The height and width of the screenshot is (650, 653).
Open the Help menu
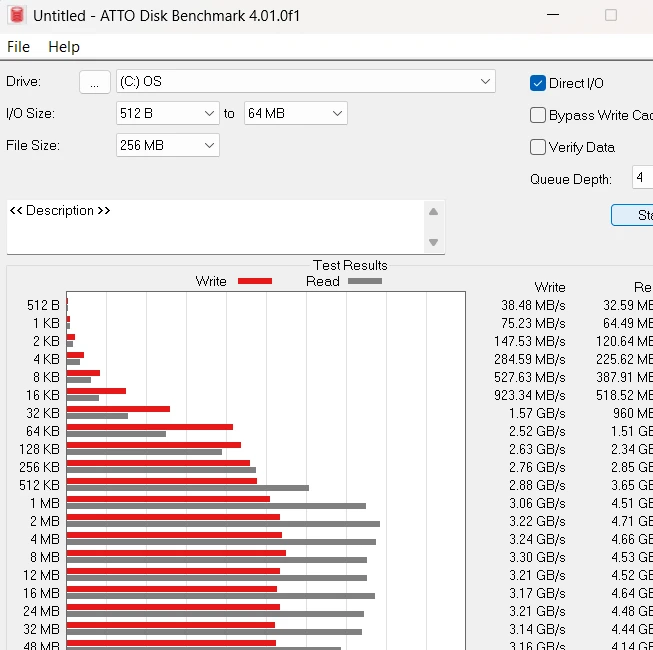coord(64,47)
